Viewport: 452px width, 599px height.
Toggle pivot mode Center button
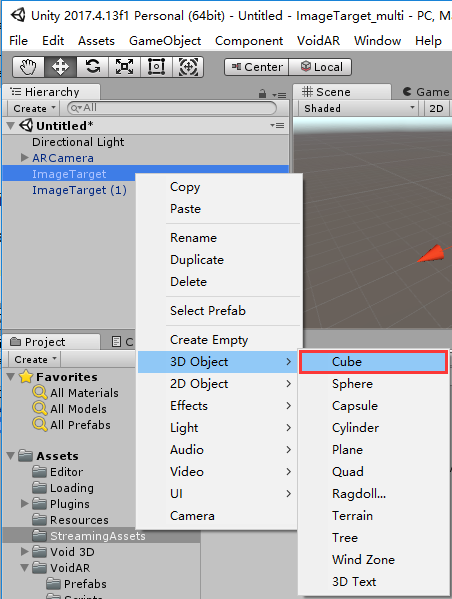256,67
